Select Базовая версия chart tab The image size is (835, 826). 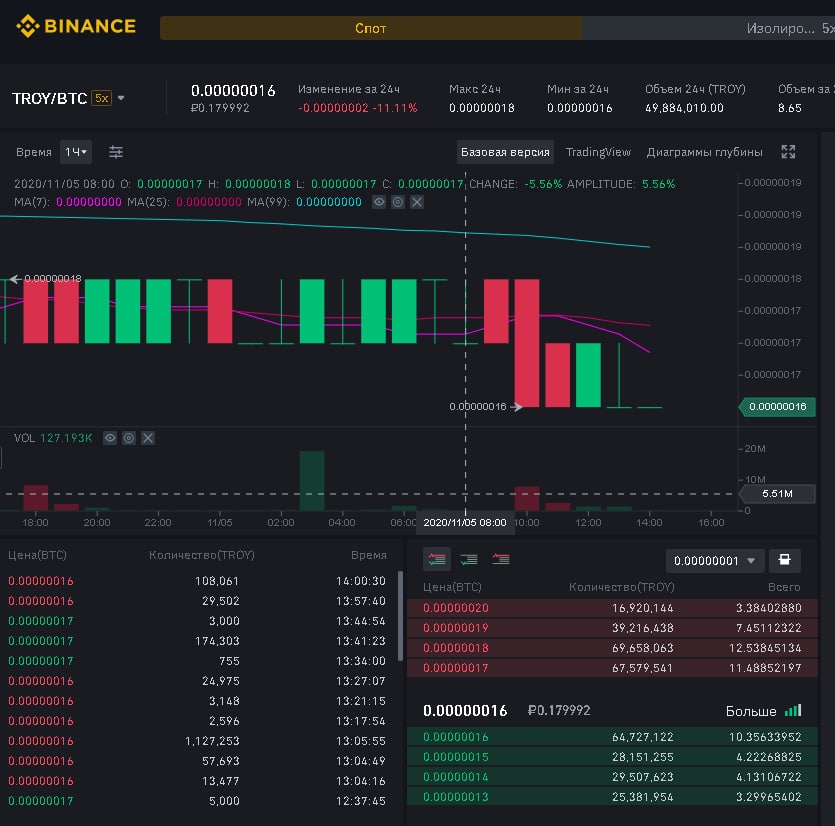click(x=505, y=152)
